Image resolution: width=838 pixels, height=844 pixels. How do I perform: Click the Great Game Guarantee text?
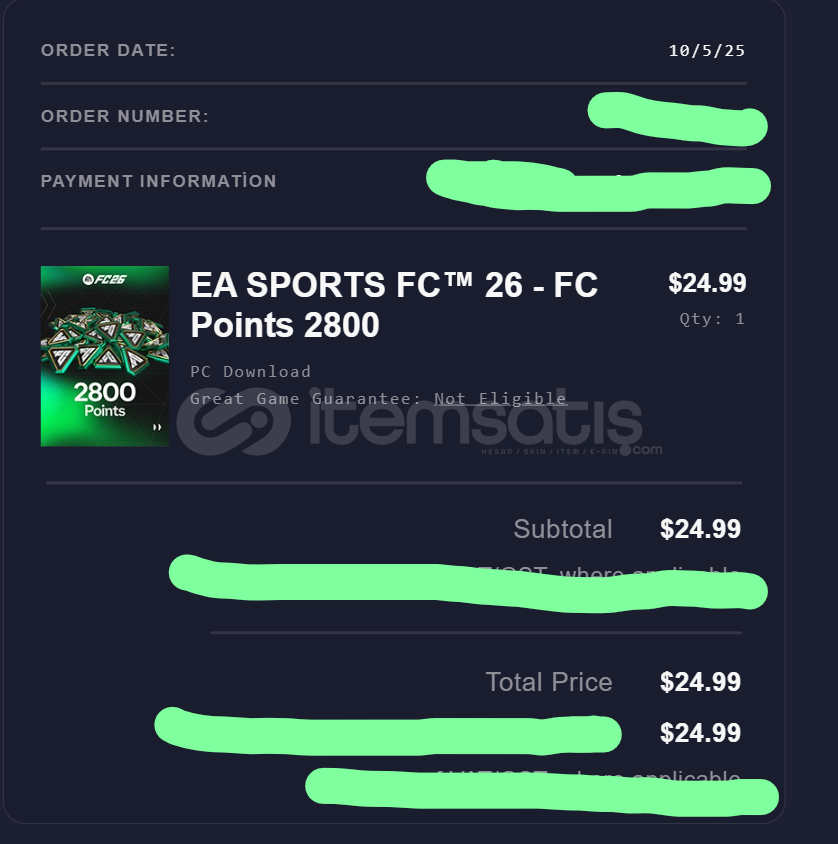point(306,398)
